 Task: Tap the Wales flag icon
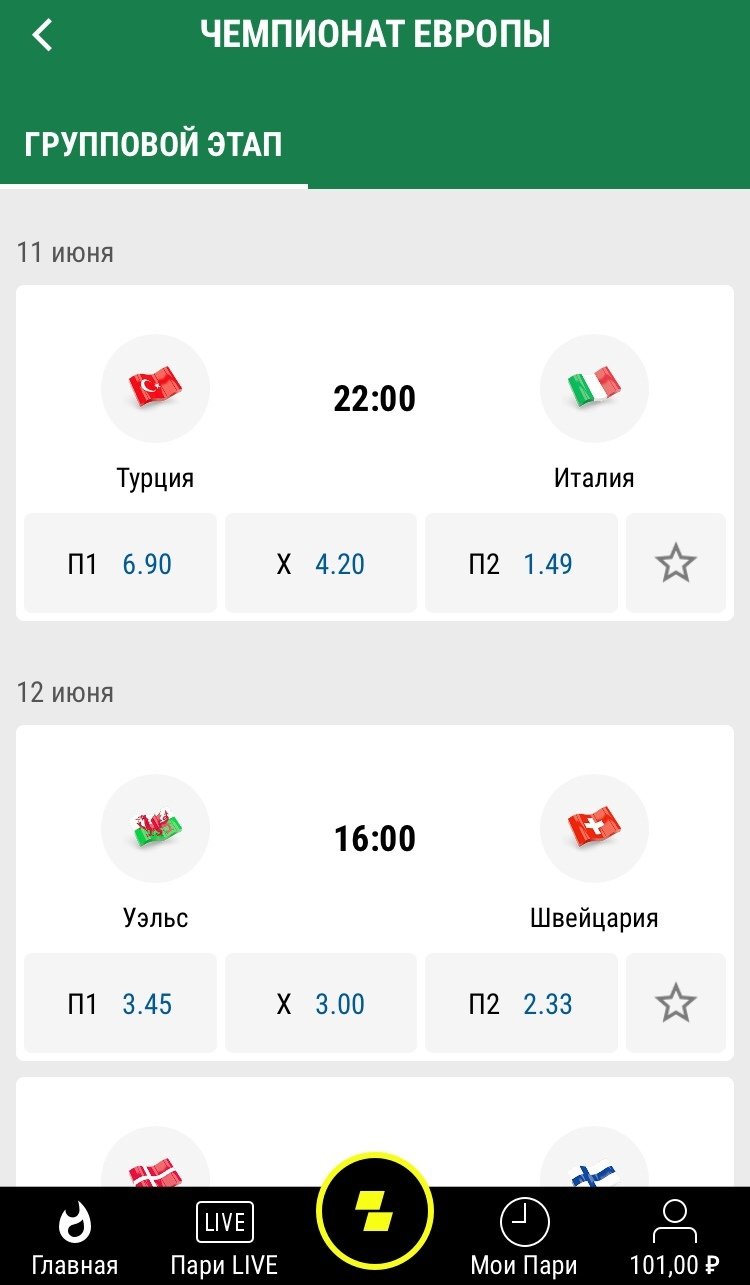(x=155, y=828)
